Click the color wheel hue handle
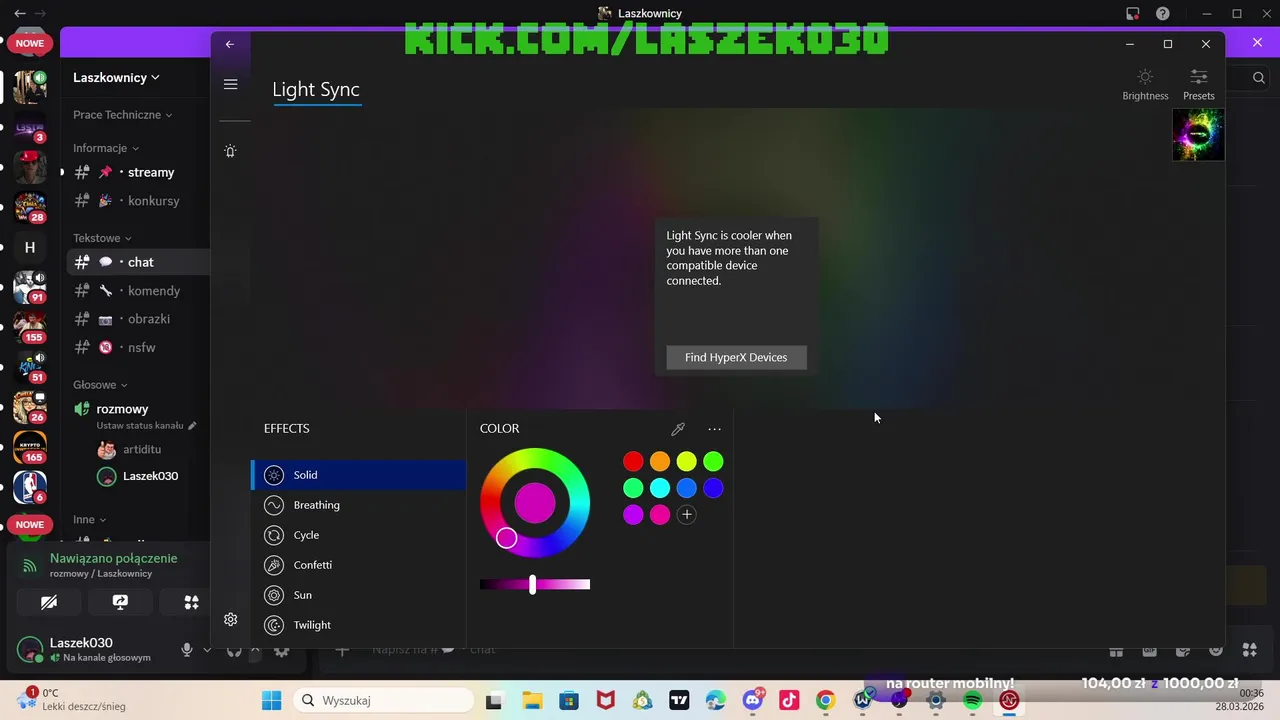The height and width of the screenshot is (720, 1280). pyautogui.click(x=507, y=538)
